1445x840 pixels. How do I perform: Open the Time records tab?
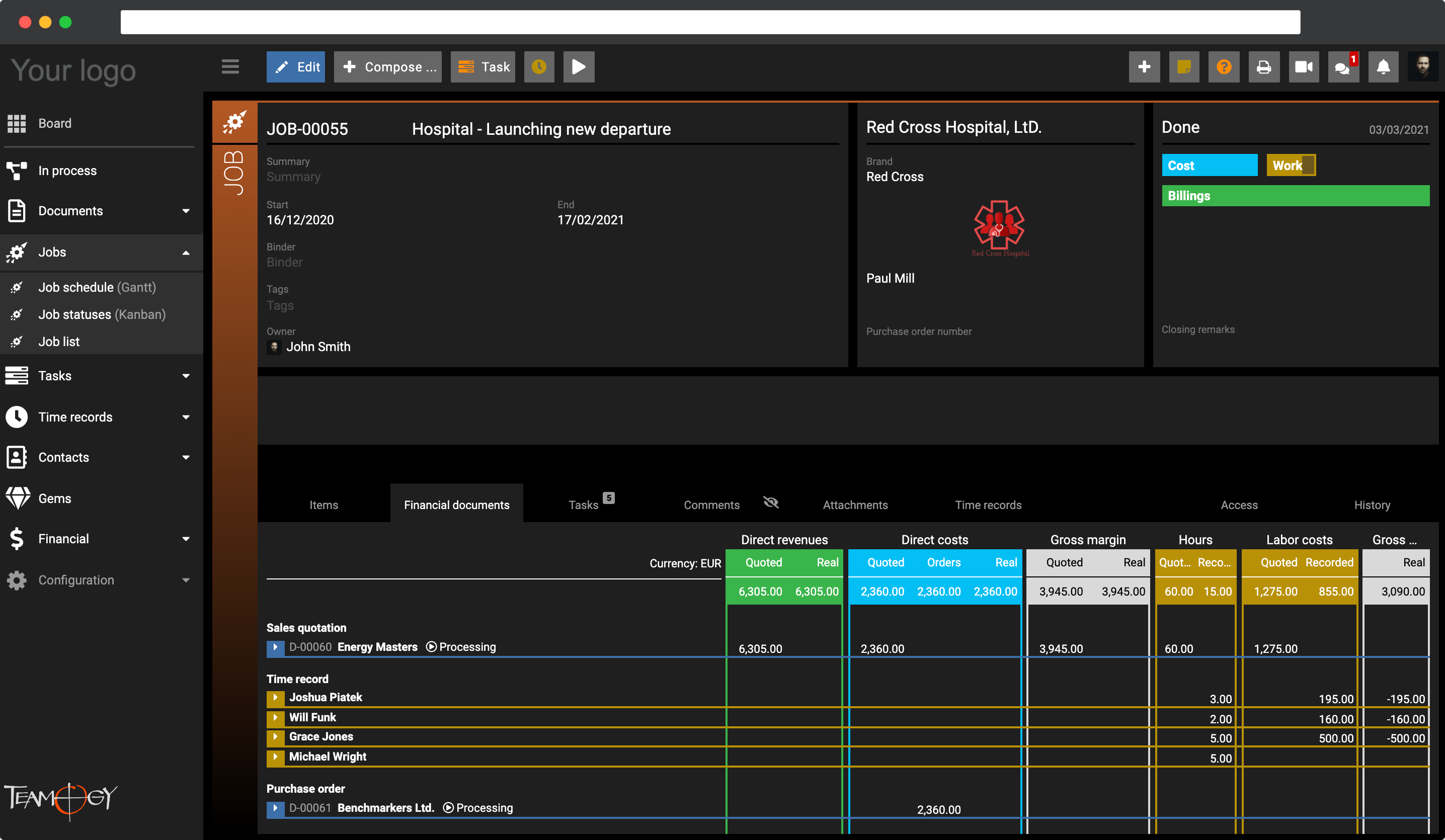(x=988, y=505)
